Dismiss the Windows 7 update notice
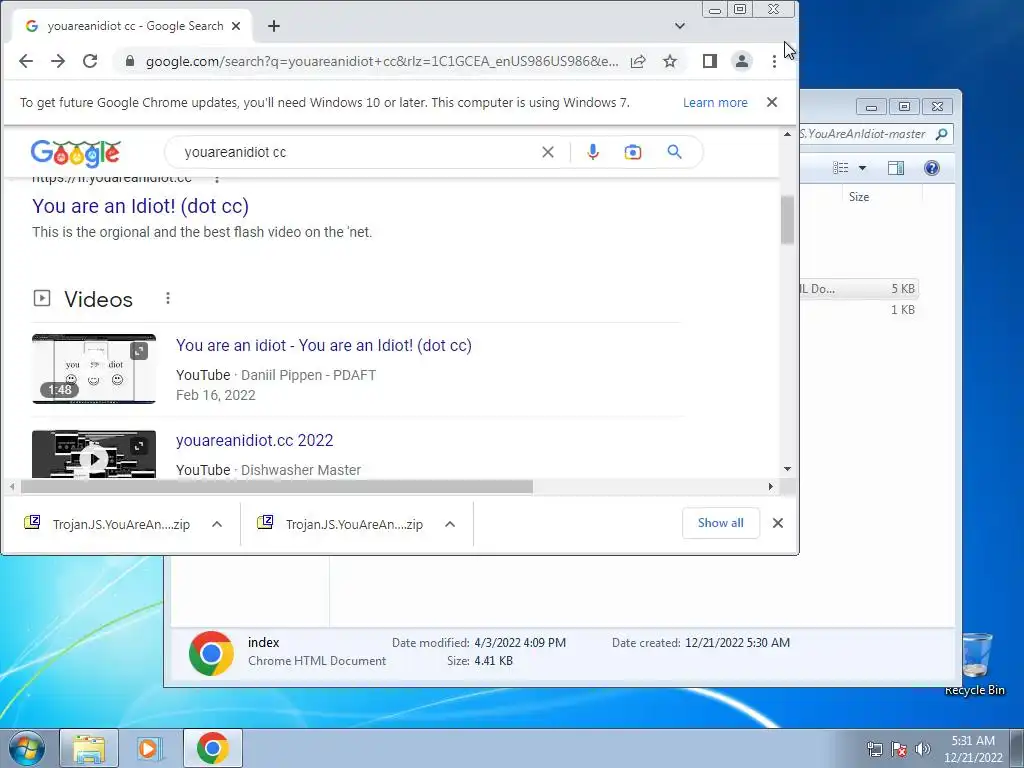The height and width of the screenshot is (768, 1024). 772,103
